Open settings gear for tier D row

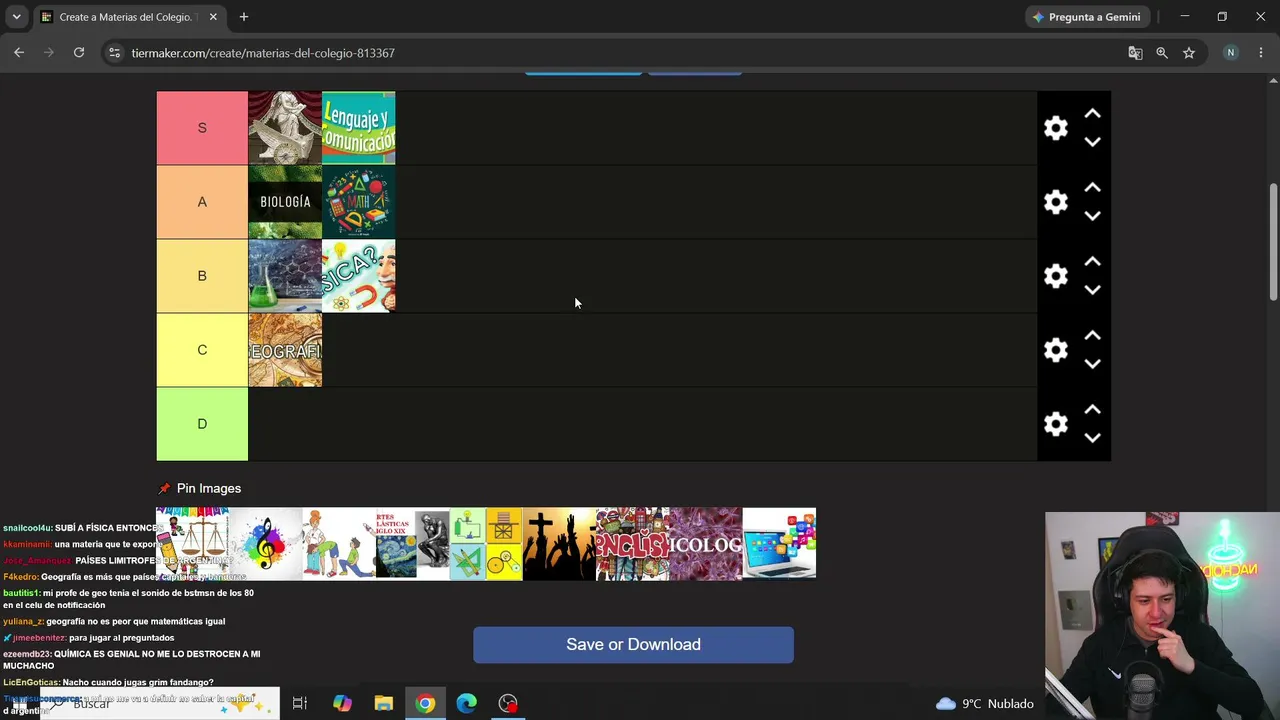tap(1056, 424)
